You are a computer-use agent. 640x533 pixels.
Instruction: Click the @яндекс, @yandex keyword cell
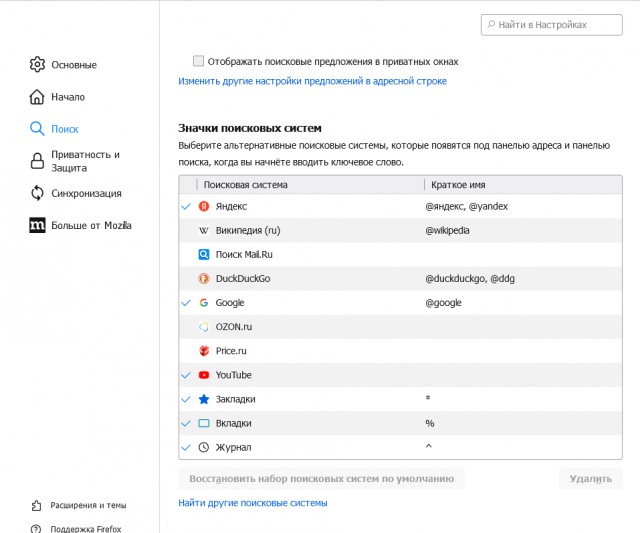click(x=466, y=207)
